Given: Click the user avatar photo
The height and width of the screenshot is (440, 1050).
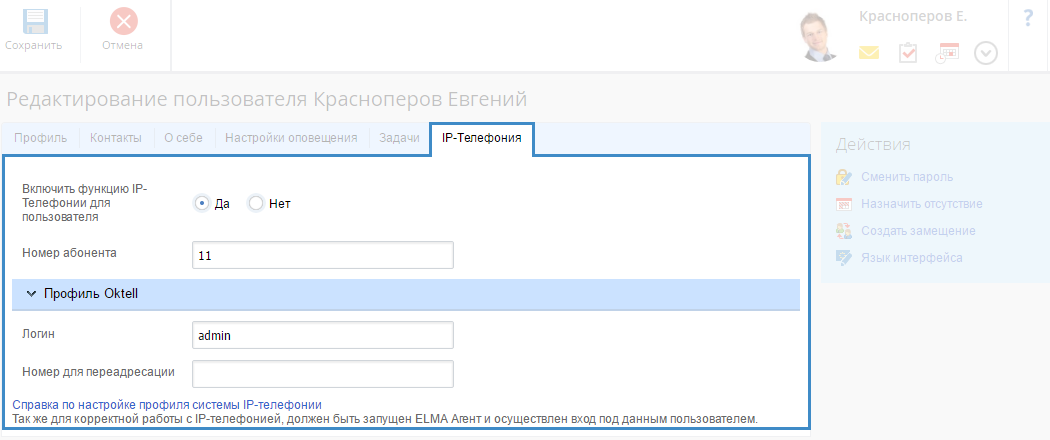Looking at the screenshot, I should tap(821, 38).
